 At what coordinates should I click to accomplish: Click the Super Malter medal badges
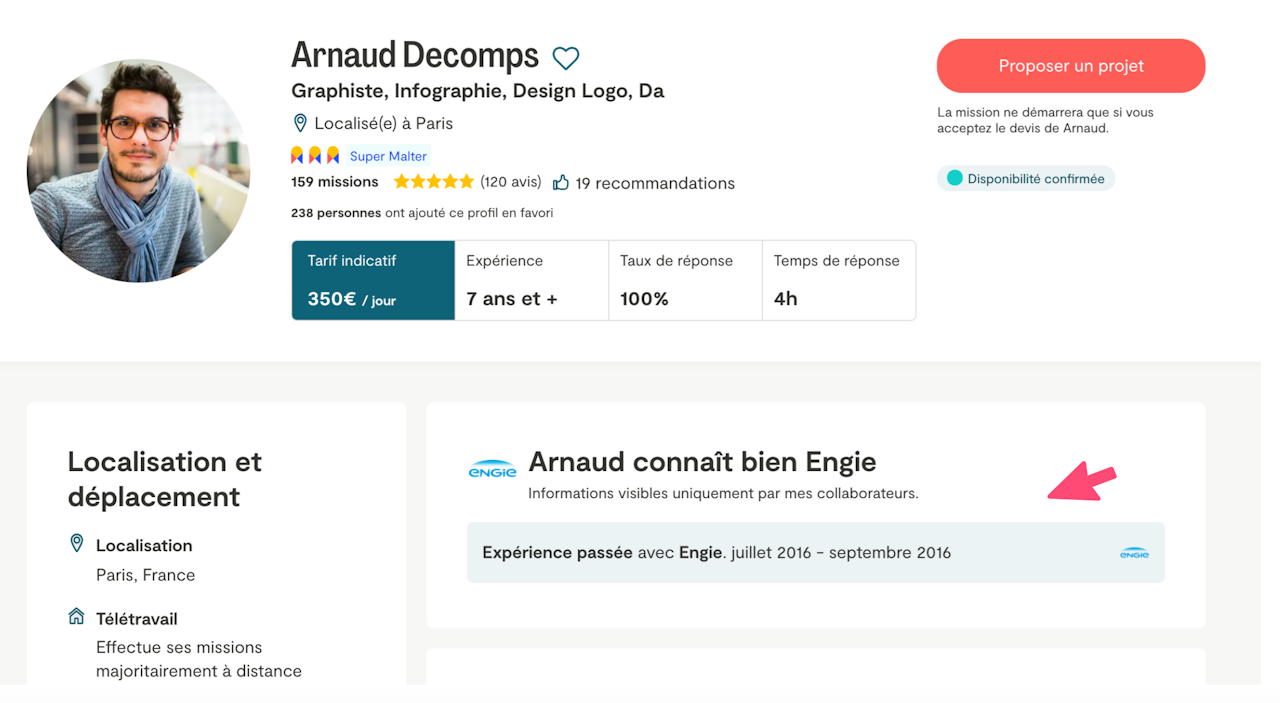coord(315,156)
